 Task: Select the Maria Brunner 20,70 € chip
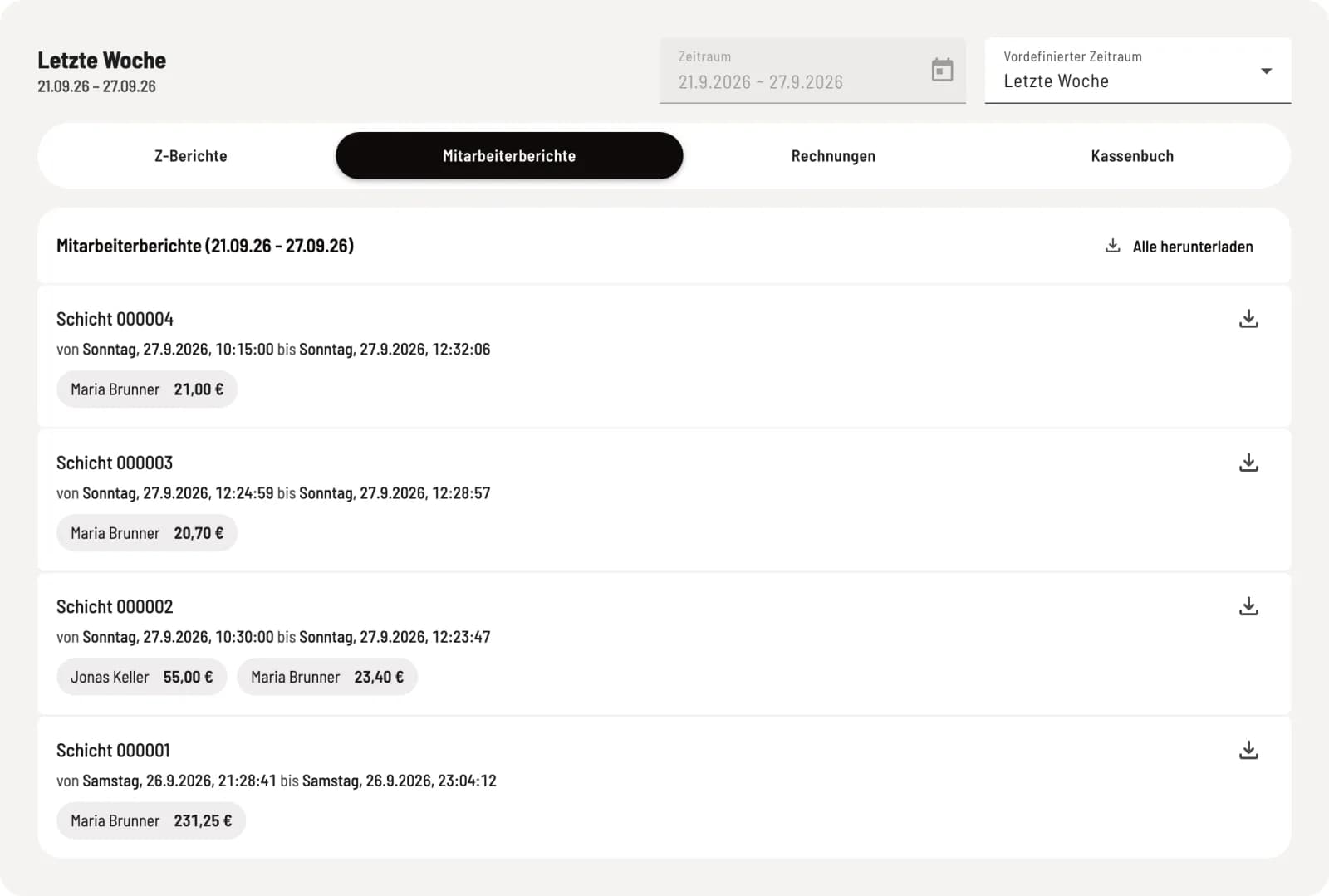(x=147, y=533)
